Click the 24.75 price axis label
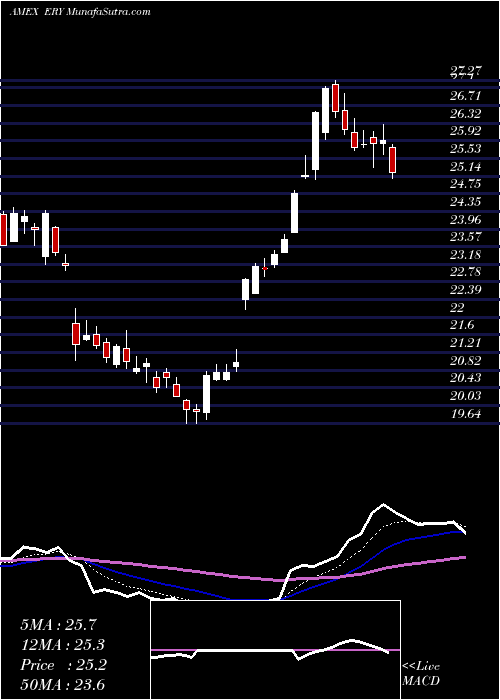The height and width of the screenshot is (700, 500). (x=465, y=184)
